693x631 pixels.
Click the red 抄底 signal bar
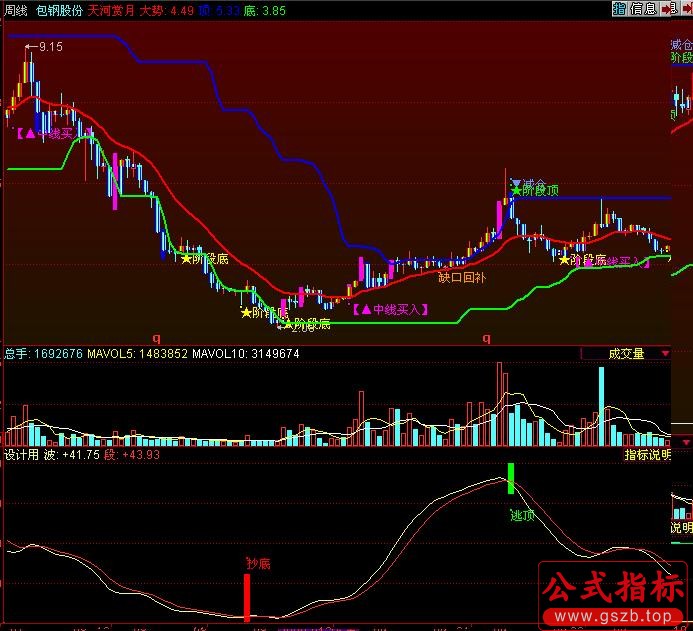coord(246,595)
